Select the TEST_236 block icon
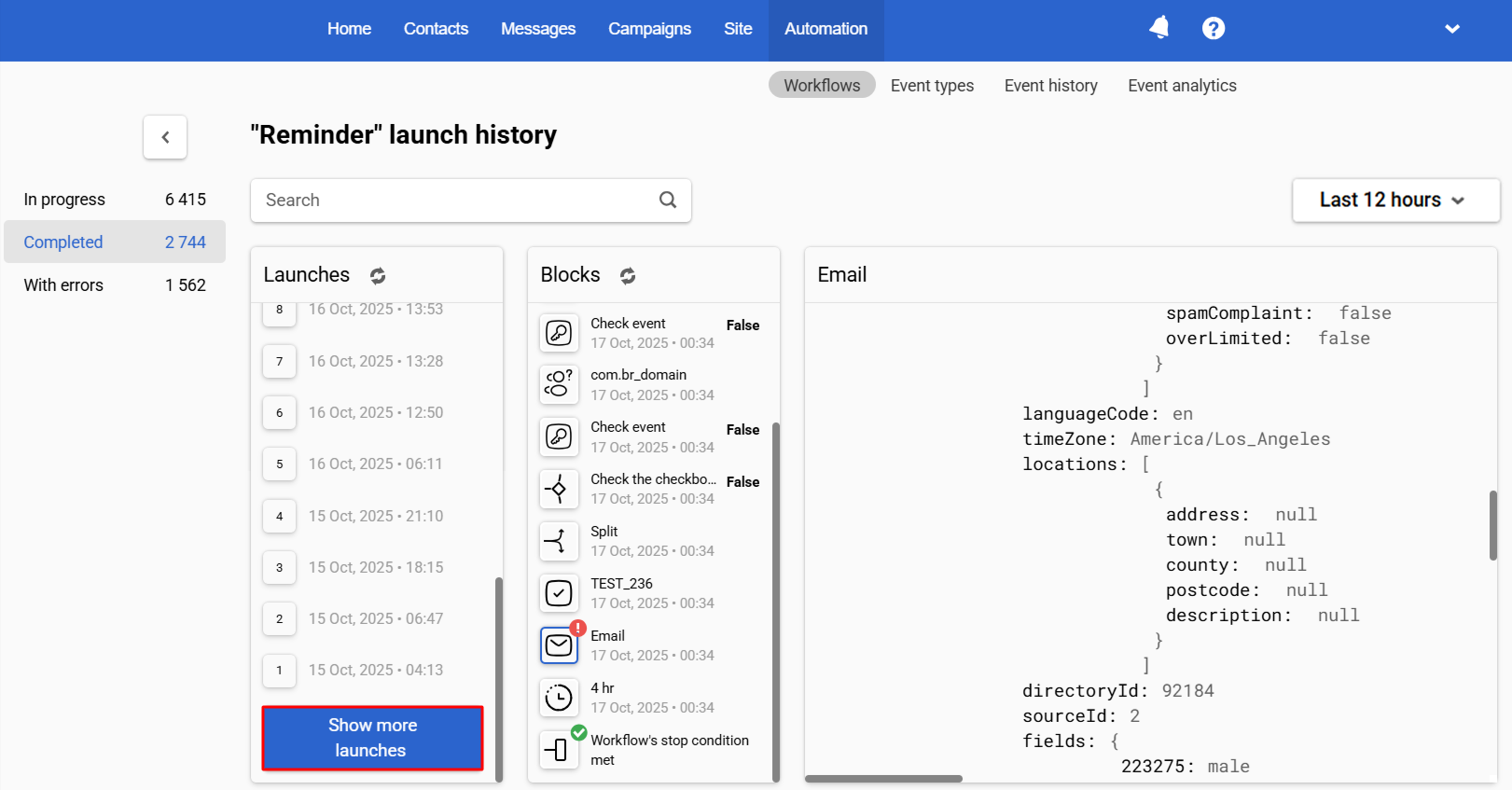Viewport: 1512px width, 790px height. pyautogui.click(x=559, y=593)
